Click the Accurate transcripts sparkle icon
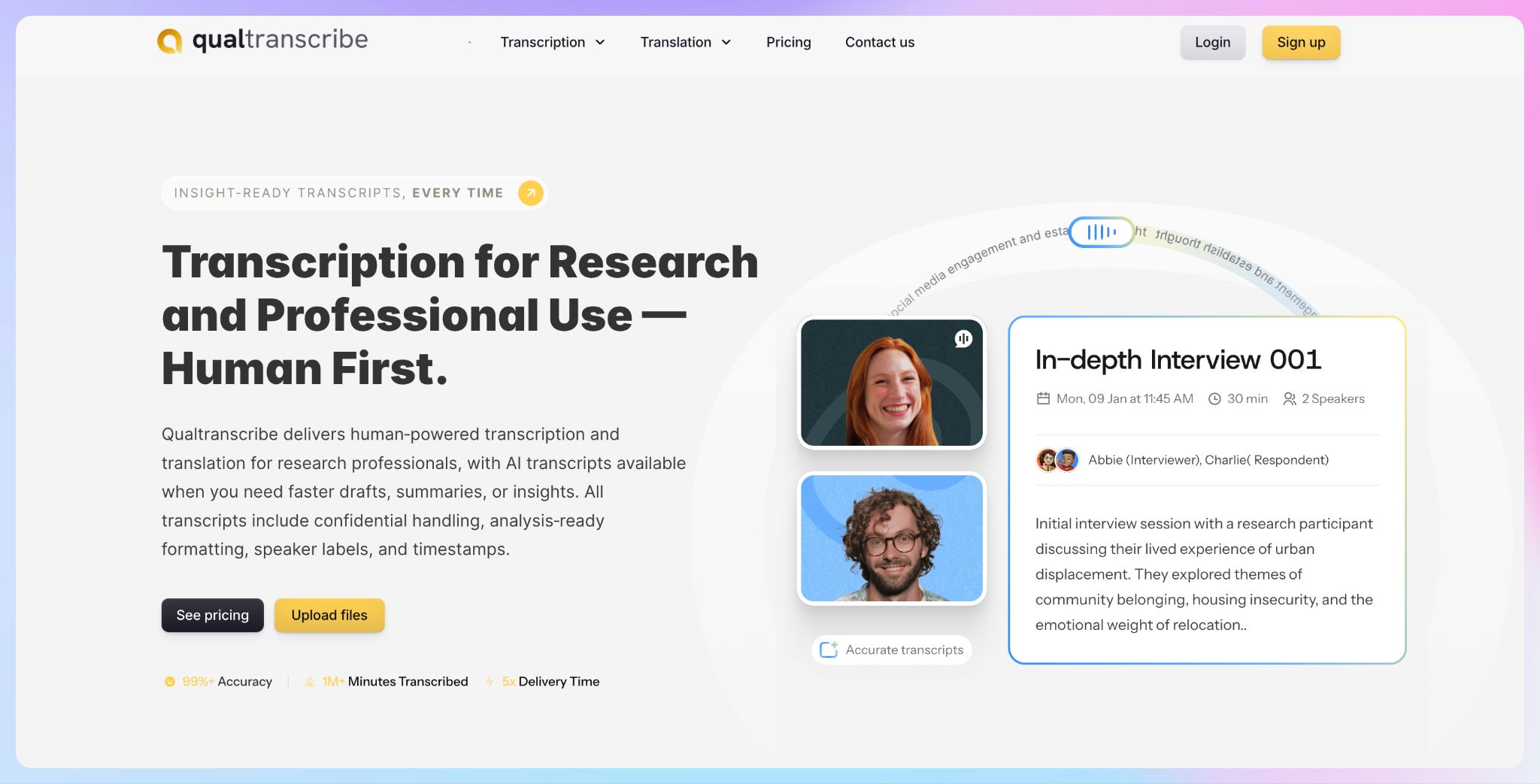 point(829,649)
